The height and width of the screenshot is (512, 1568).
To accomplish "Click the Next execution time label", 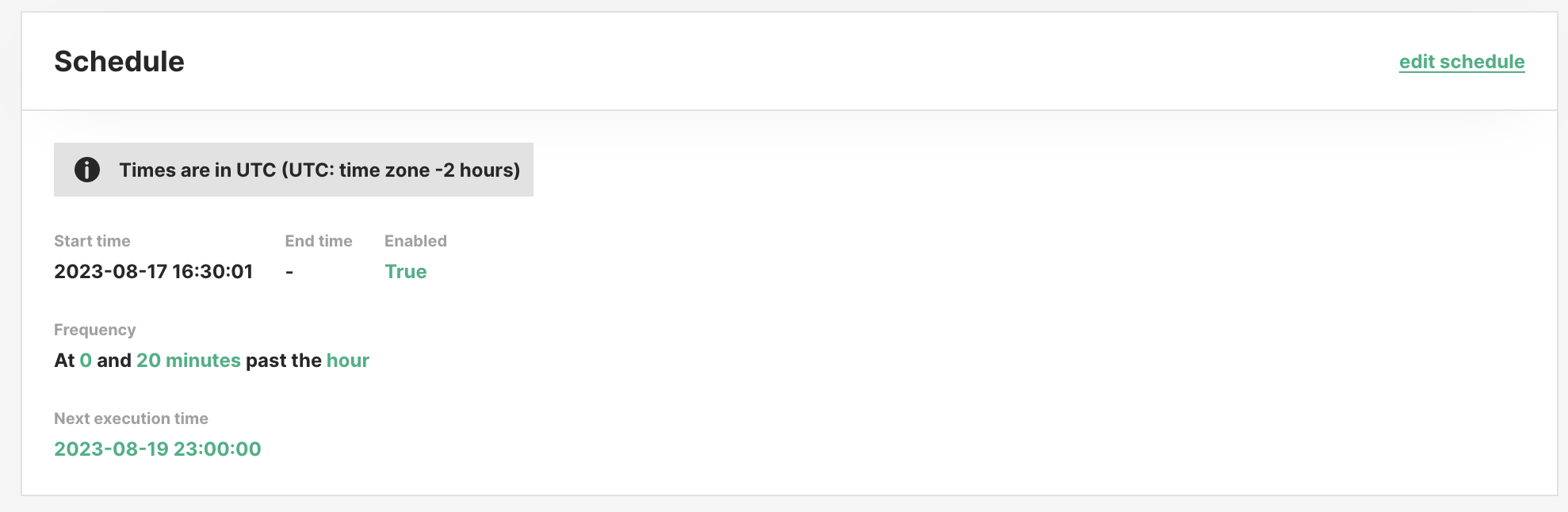I will tap(131, 418).
